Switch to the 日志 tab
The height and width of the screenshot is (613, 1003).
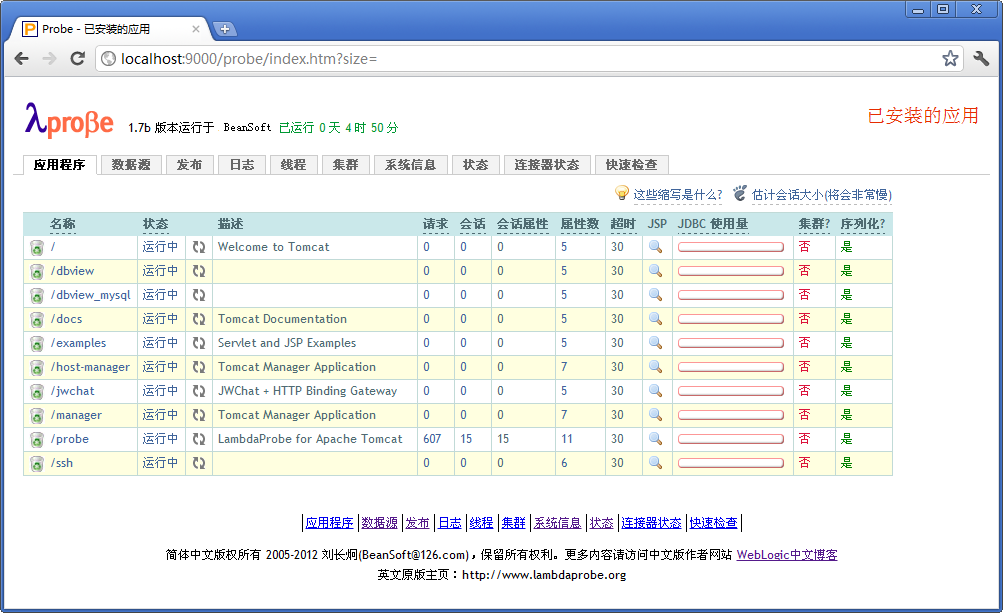(242, 164)
